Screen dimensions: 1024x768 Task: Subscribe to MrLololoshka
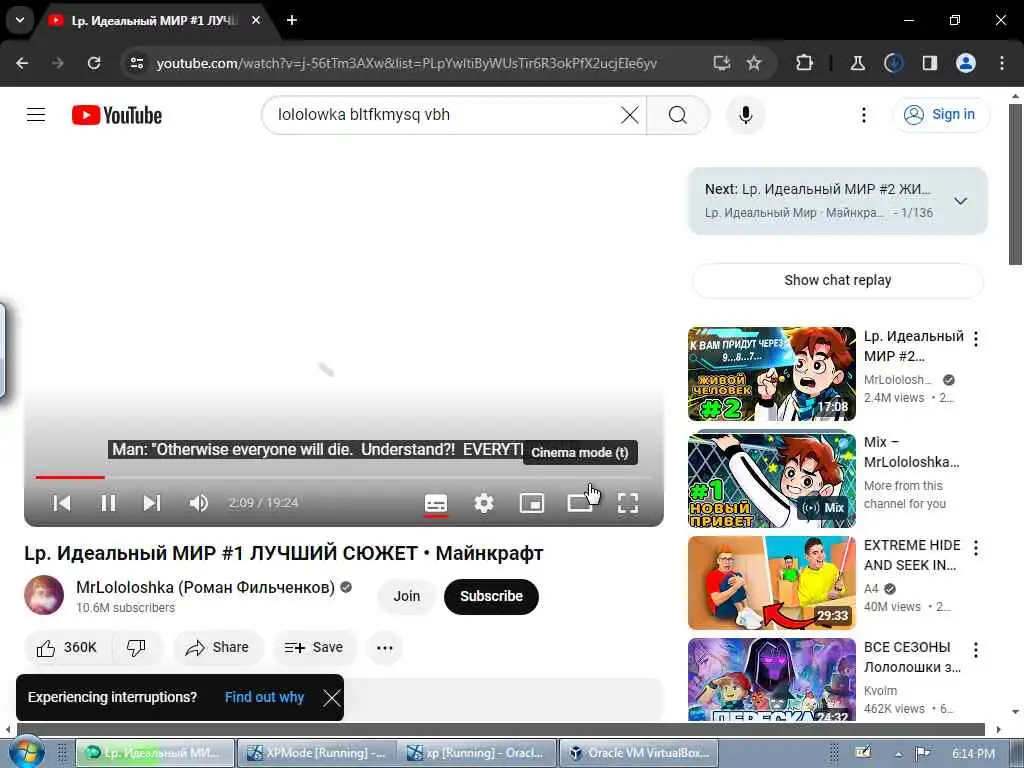point(491,596)
